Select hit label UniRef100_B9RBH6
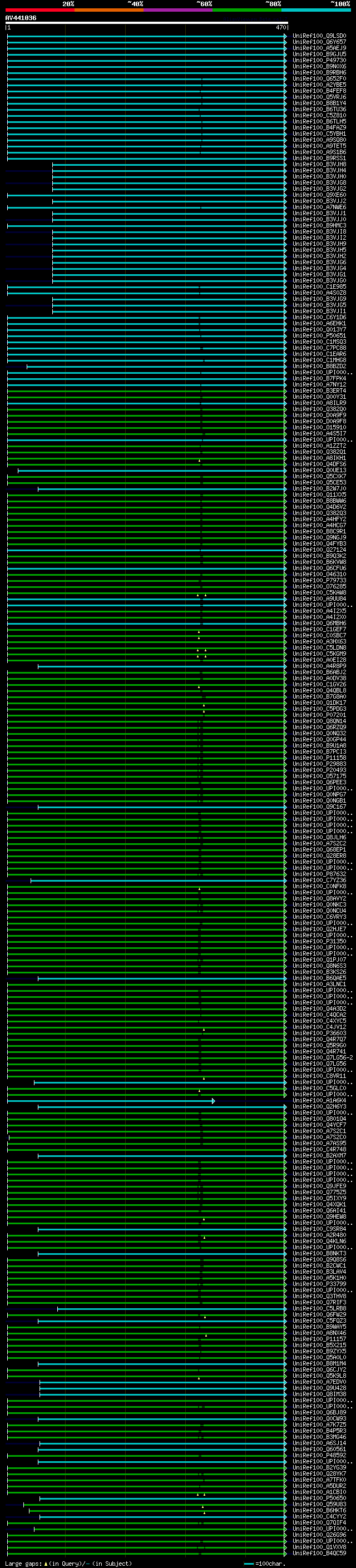 coord(319,73)
